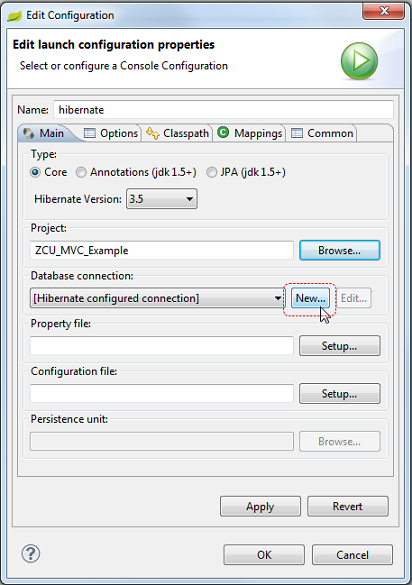The height and width of the screenshot is (585, 412).
Task: Open Setup for Configuration file
Action: coord(340,394)
